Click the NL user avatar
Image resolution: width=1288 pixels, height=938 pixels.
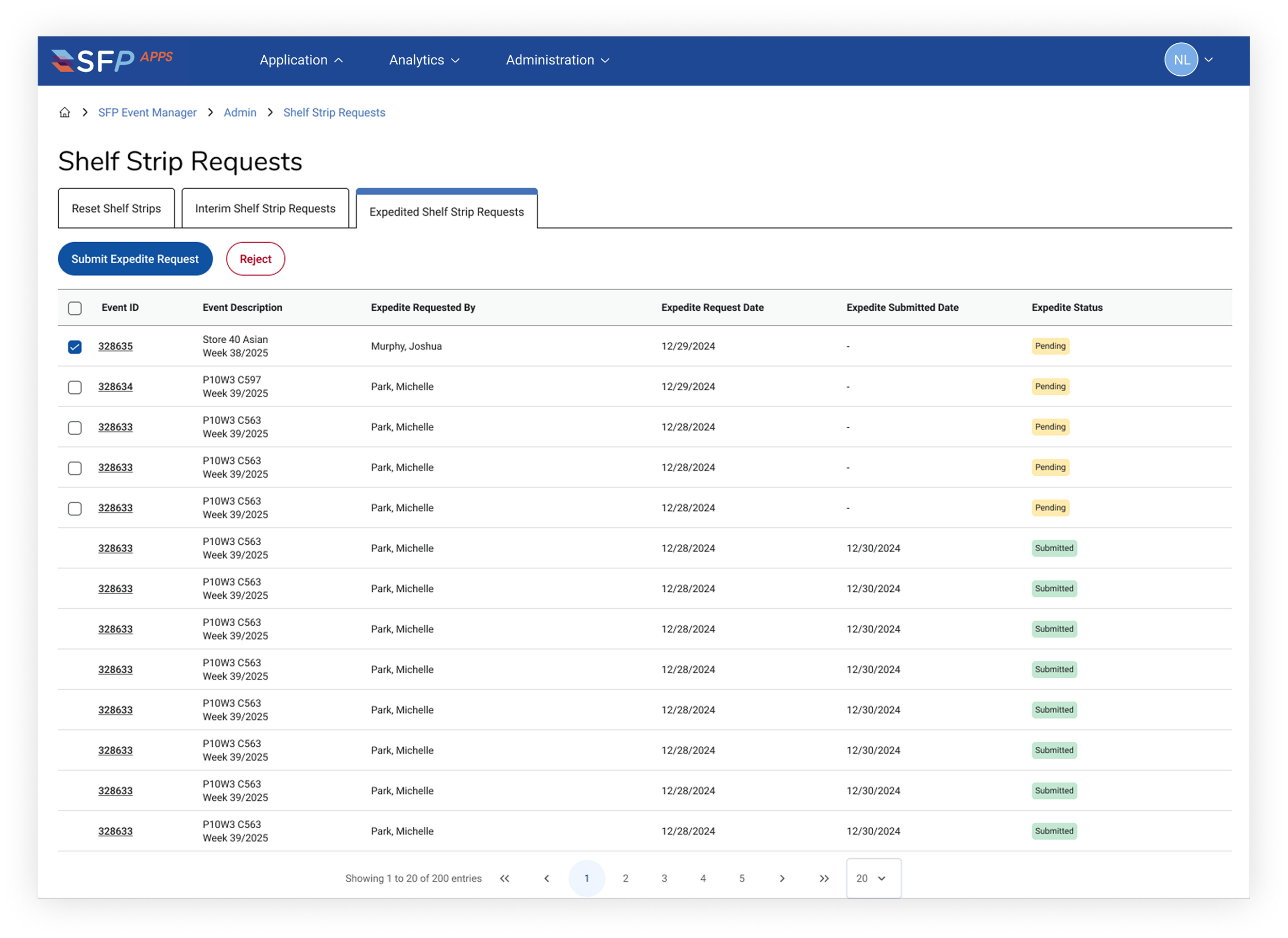tap(1181, 60)
